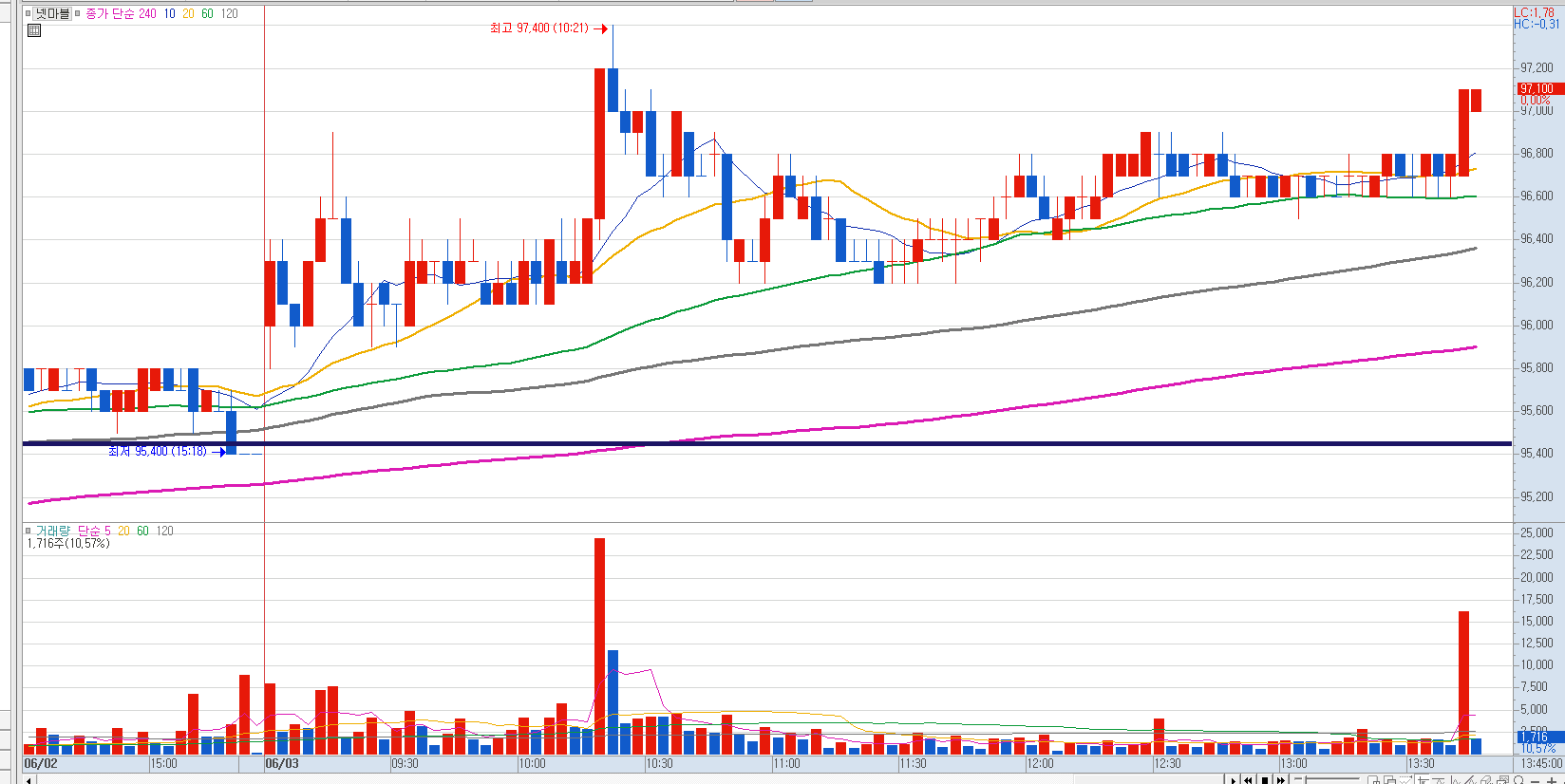Click the 1,716주(10.57%) volume readout
The image size is (1565, 784).
67,543
